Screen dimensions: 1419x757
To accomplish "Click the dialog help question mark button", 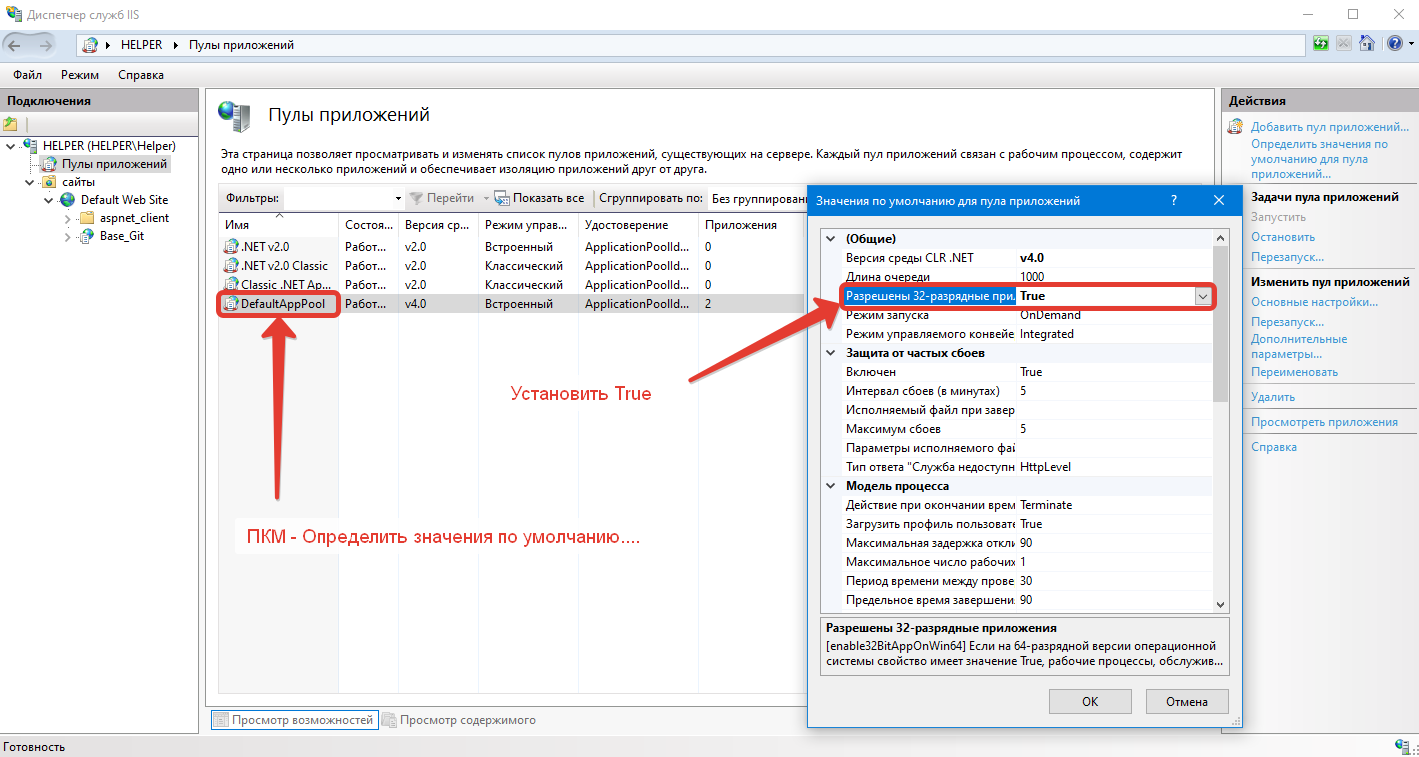I will (x=1173, y=200).
